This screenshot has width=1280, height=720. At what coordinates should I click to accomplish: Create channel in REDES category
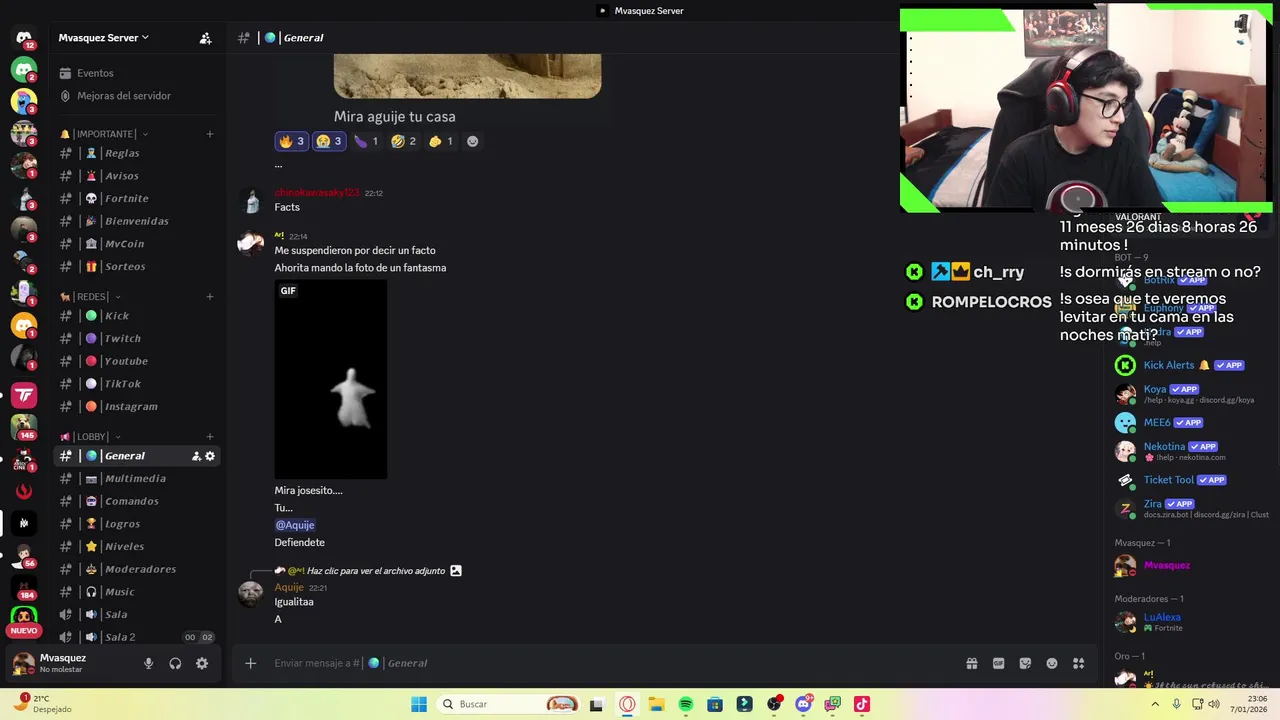click(210, 297)
